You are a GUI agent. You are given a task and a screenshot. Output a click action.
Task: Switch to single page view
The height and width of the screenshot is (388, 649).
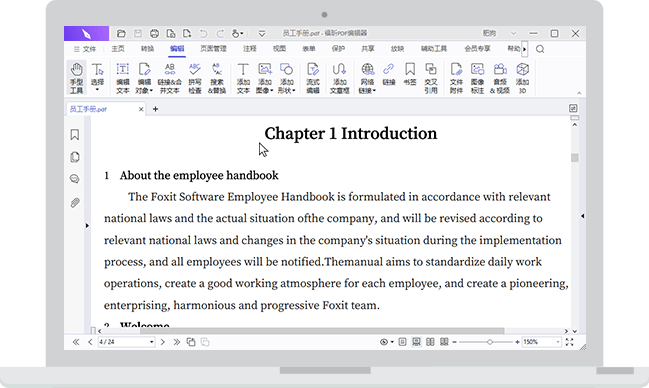(402, 342)
